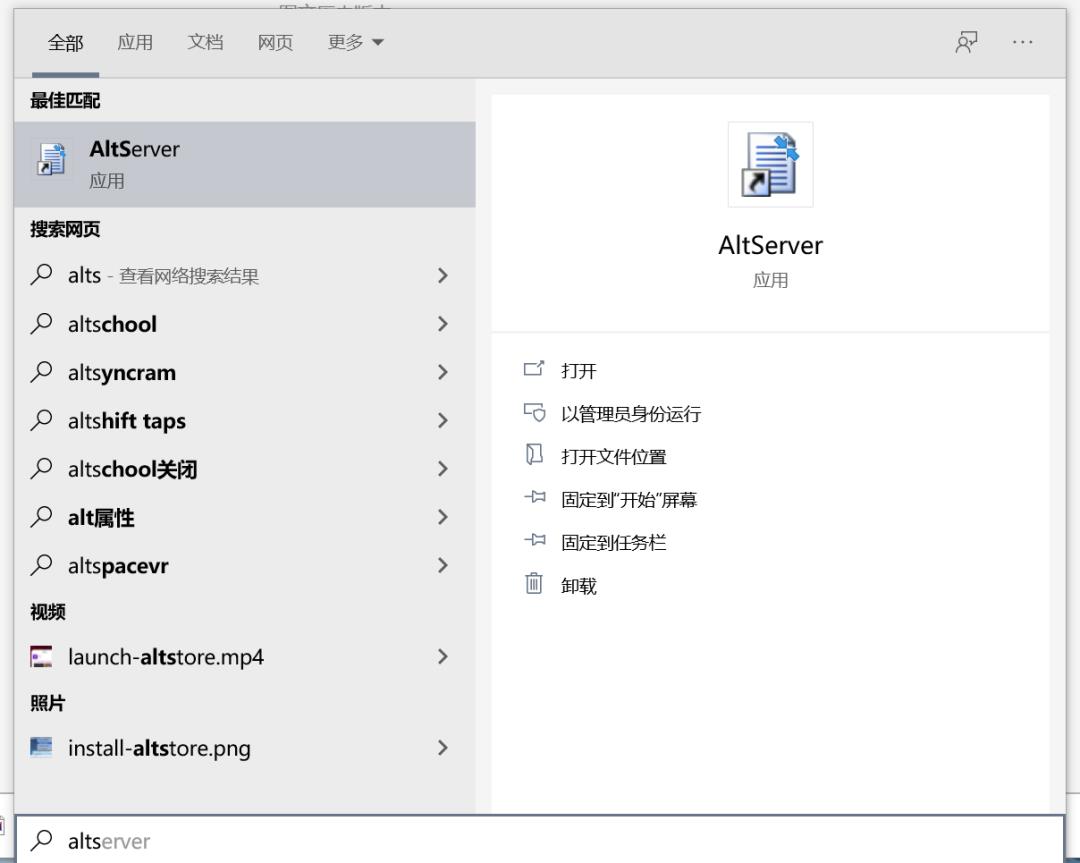The image size is (1080, 863).
Task: Switch to the 文档 tab
Action: pos(205,43)
